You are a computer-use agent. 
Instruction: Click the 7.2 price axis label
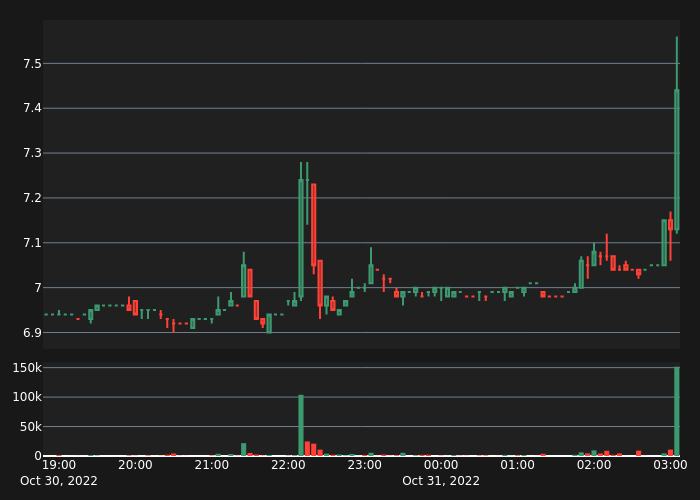[32, 198]
